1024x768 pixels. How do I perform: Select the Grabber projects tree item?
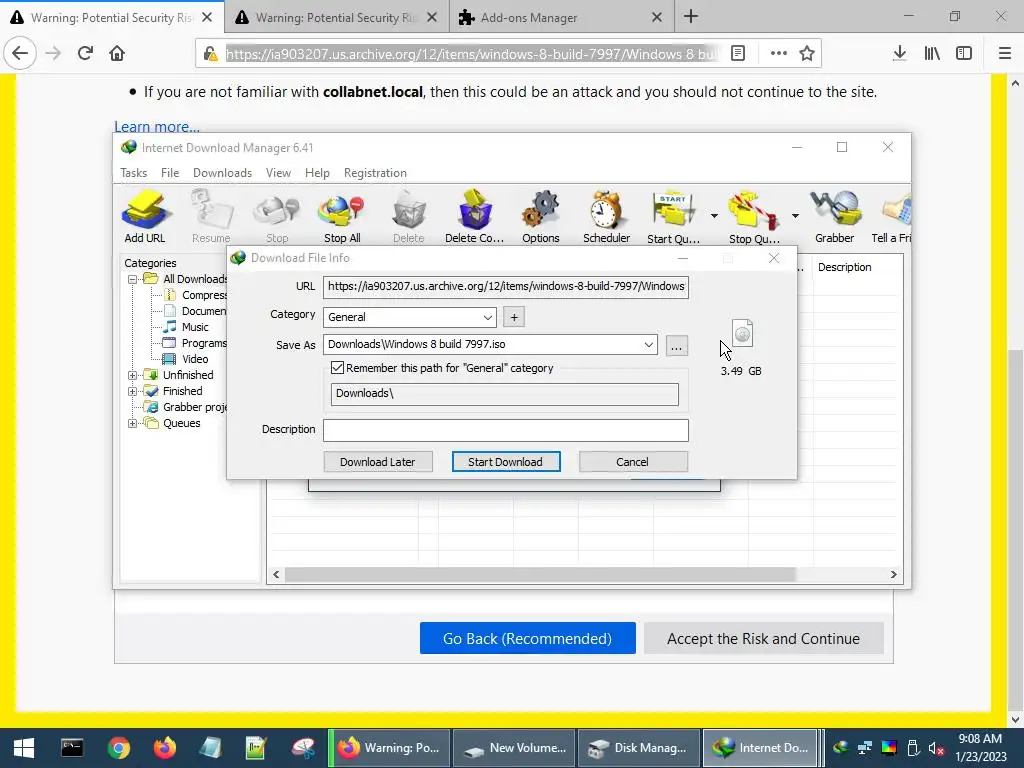pos(187,407)
